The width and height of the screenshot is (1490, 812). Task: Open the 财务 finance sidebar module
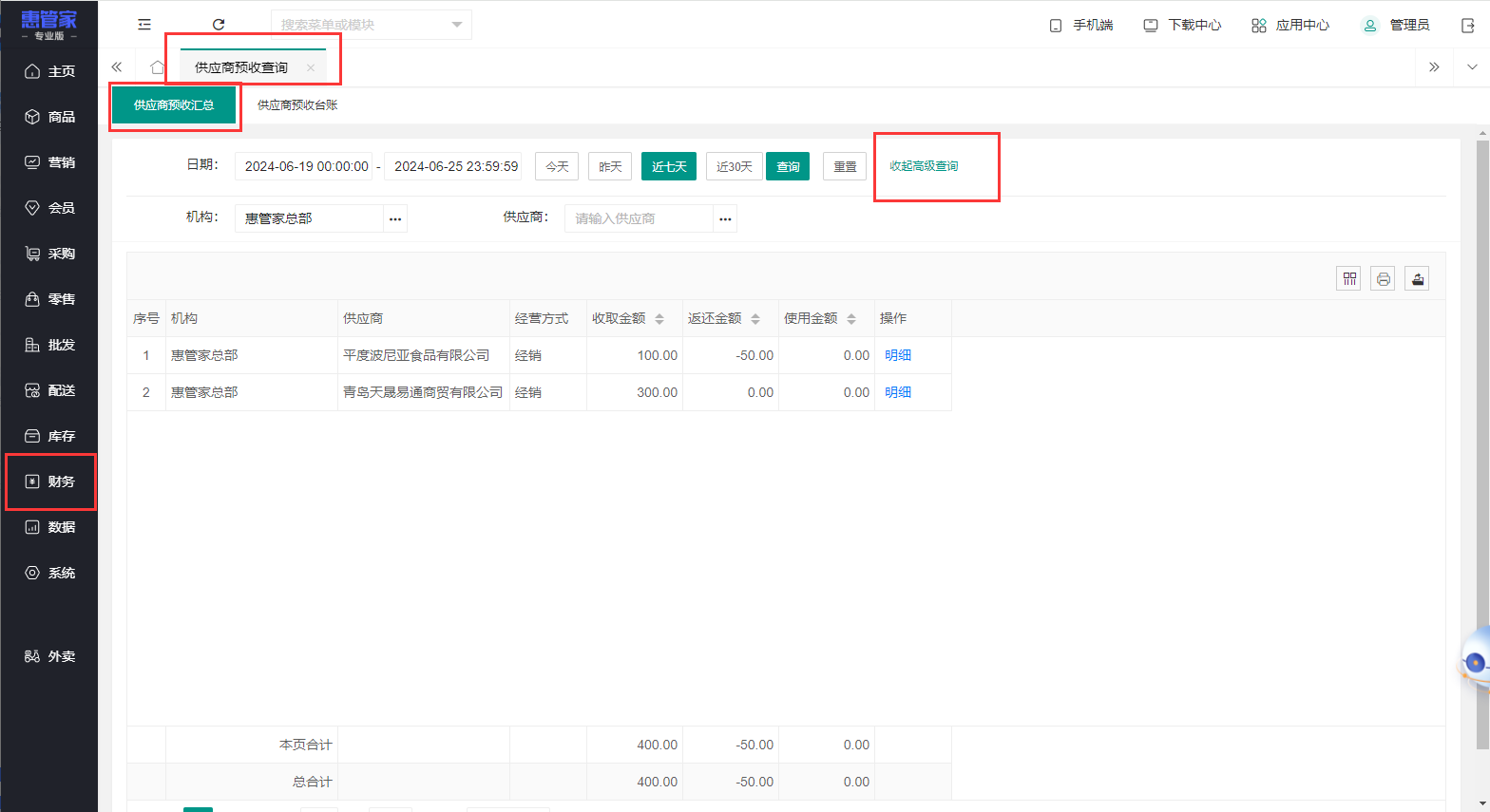pos(49,482)
